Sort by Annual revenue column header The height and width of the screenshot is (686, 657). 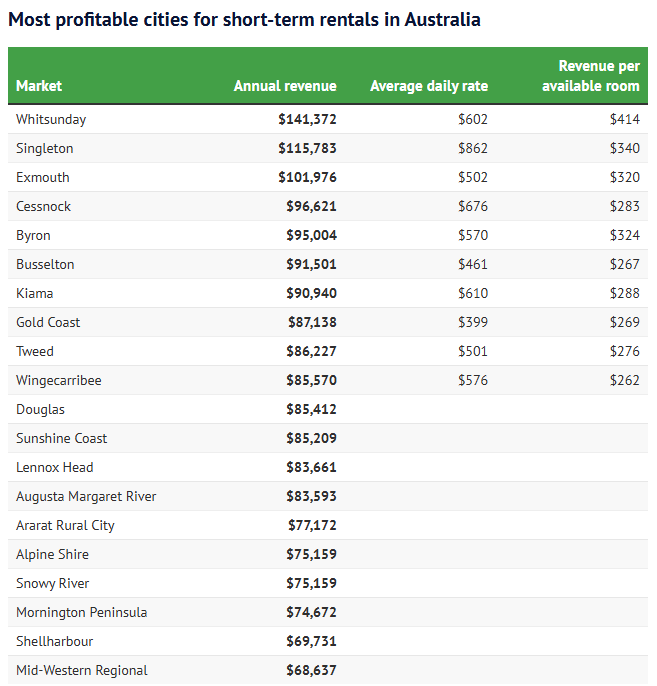point(285,86)
